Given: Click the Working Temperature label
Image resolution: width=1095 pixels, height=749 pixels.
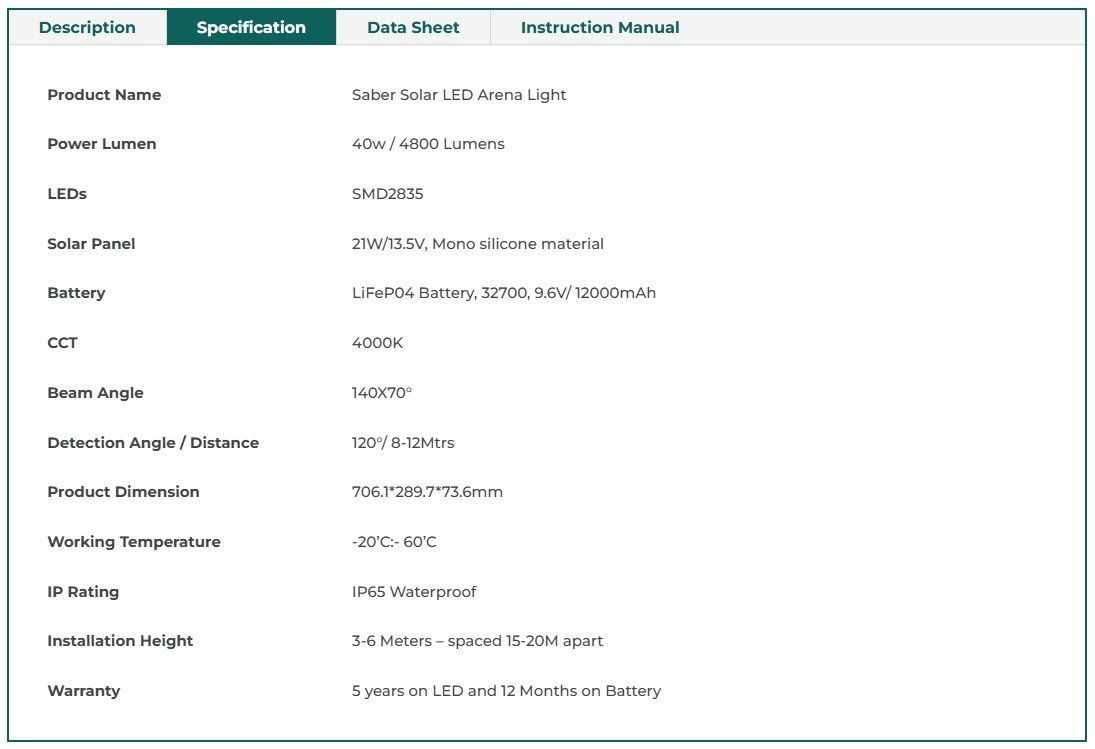Looking at the screenshot, I should 134,542.
